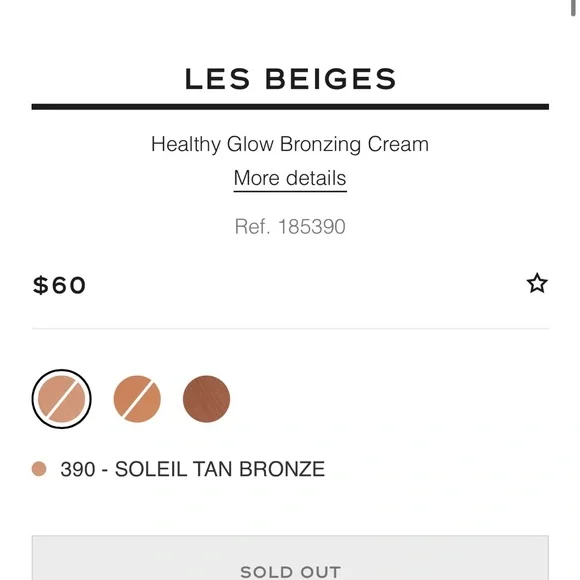Click the thin gray divider below price
The height and width of the screenshot is (580, 580).
point(290,328)
